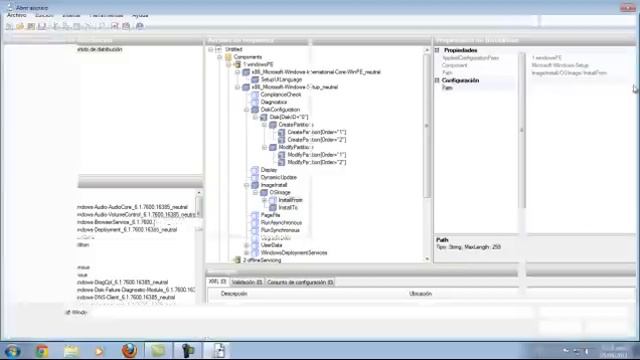Select the DynamicUpdate tree item
Image resolution: width=640 pixels, height=360 pixels.
pos(278,178)
